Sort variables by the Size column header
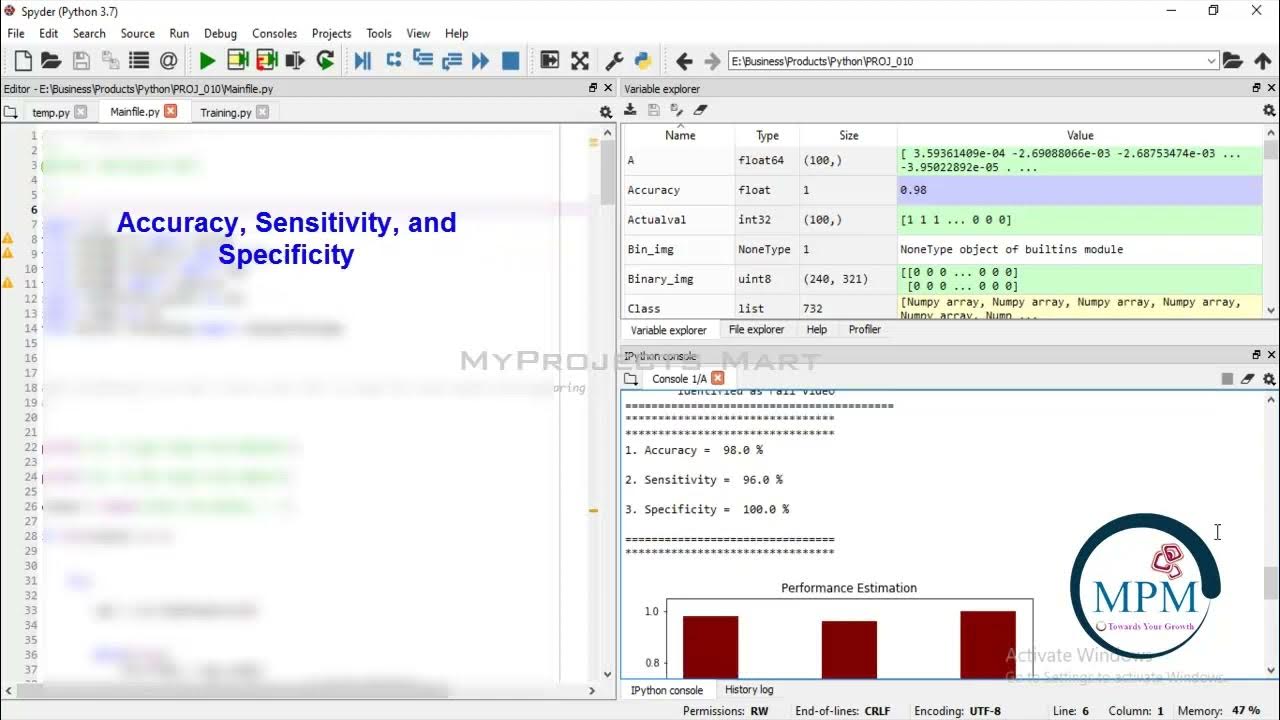 point(848,135)
